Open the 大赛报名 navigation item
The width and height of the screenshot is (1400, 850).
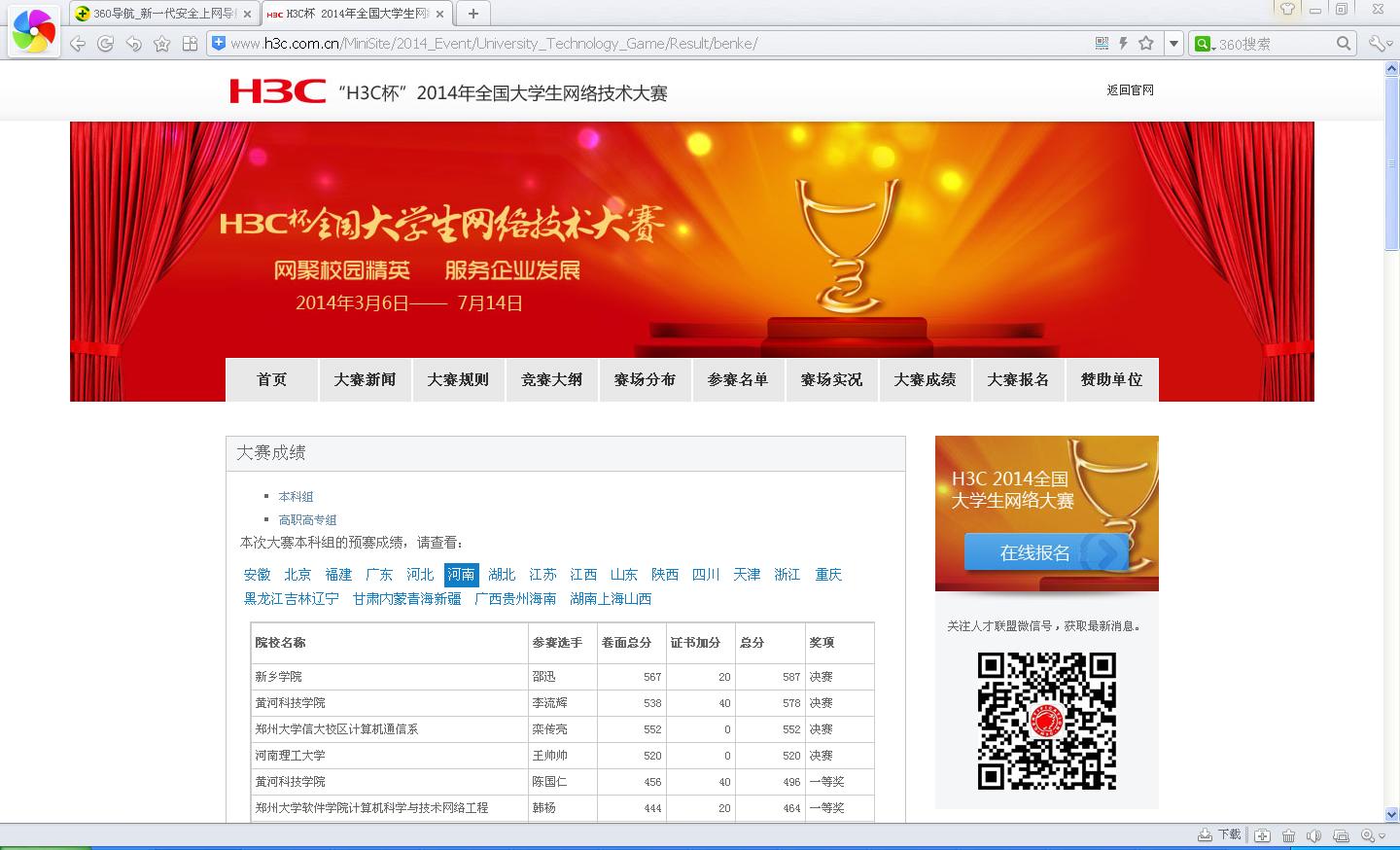pyautogui.click(x=1018, y=379)
